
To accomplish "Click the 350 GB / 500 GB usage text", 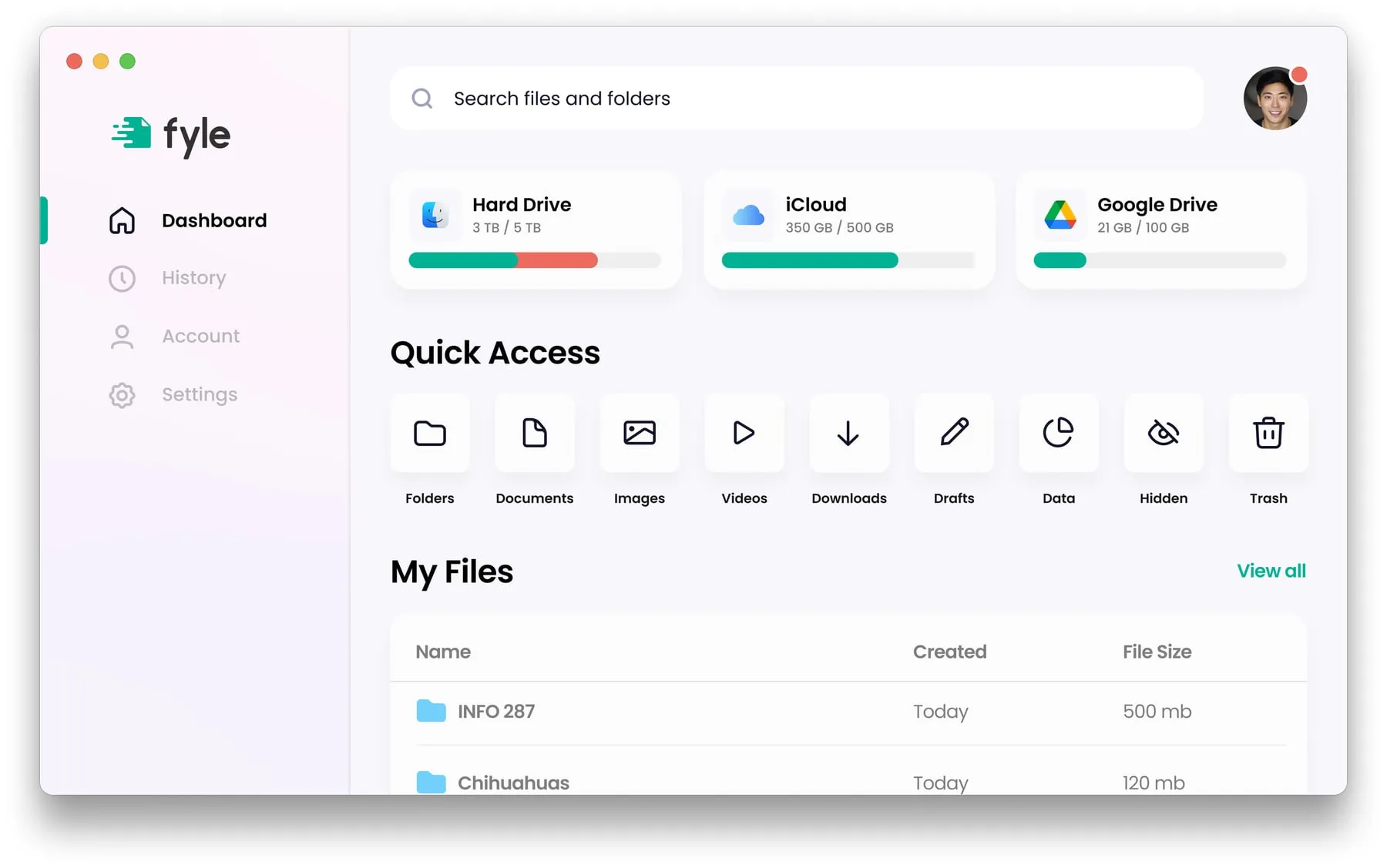I will [839, 227].
